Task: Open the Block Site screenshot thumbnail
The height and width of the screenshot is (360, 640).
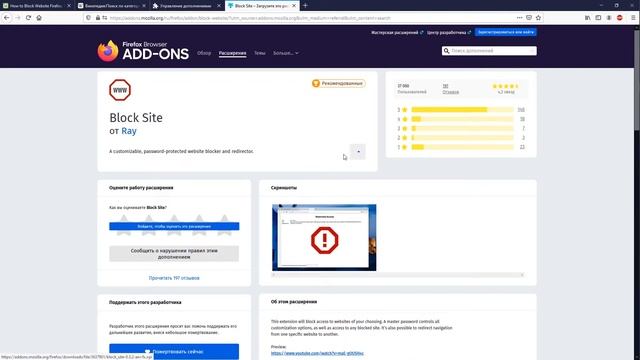Action: coord(324,238)
